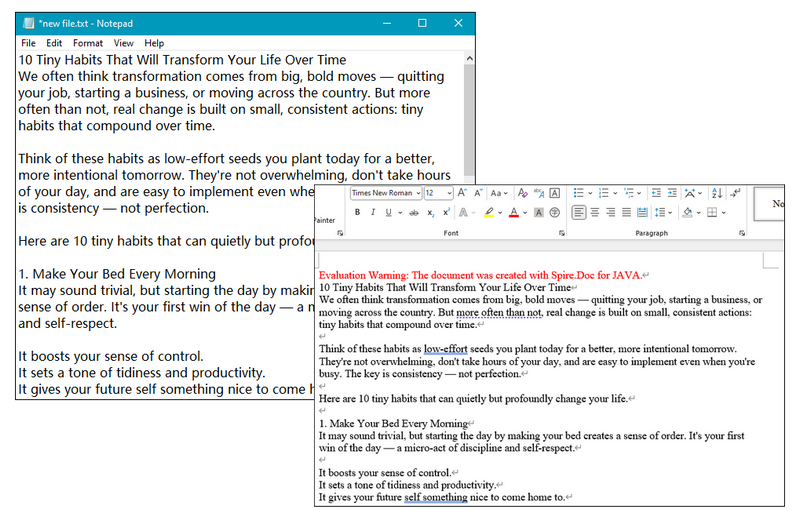This screenshot has width=800, height=528.
Task: Open the Edit menu in Notepad
Action: 54,43
